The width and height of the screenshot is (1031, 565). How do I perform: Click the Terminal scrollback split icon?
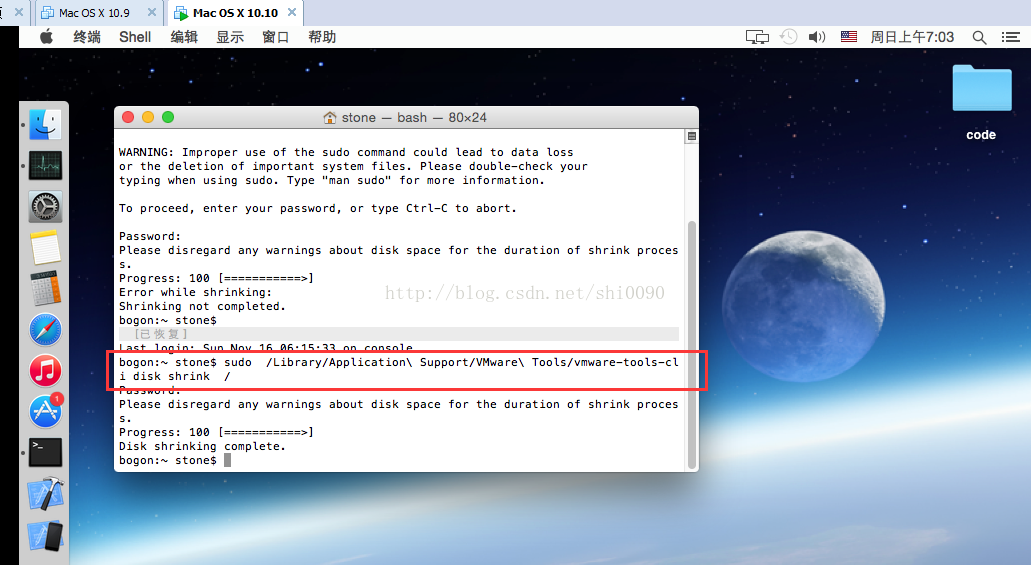click(692, 136)
